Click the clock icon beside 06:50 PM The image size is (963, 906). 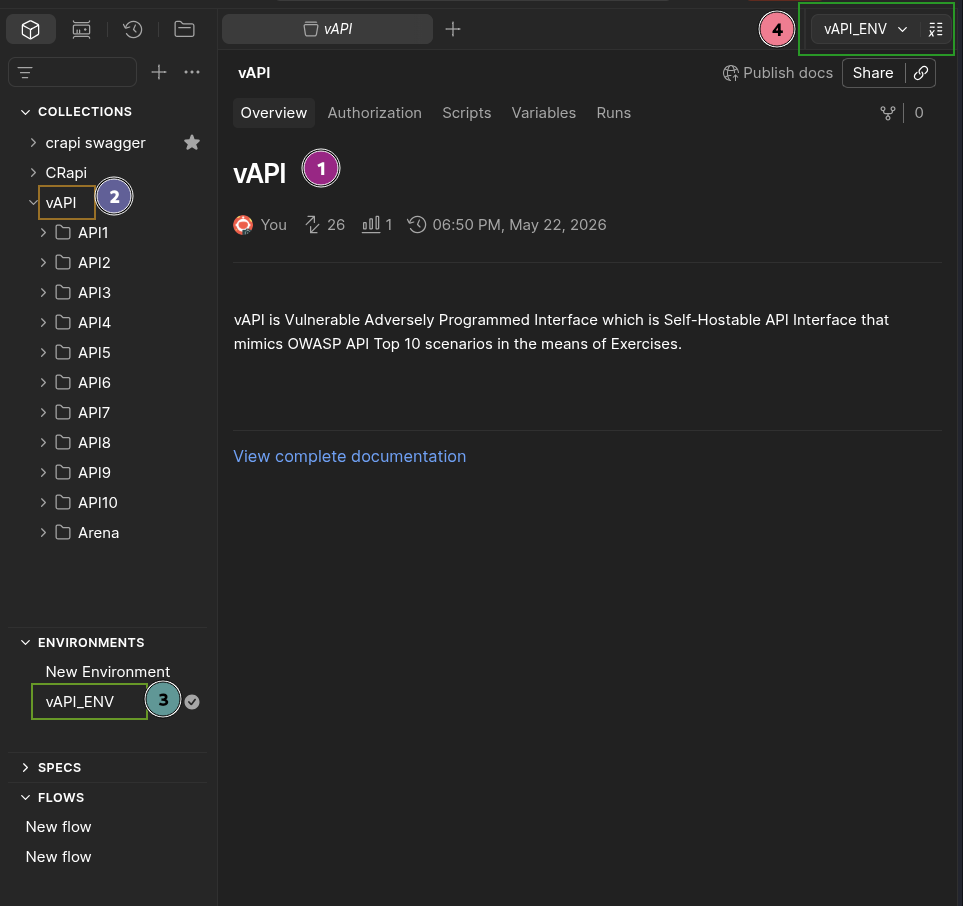click(417, 225)
